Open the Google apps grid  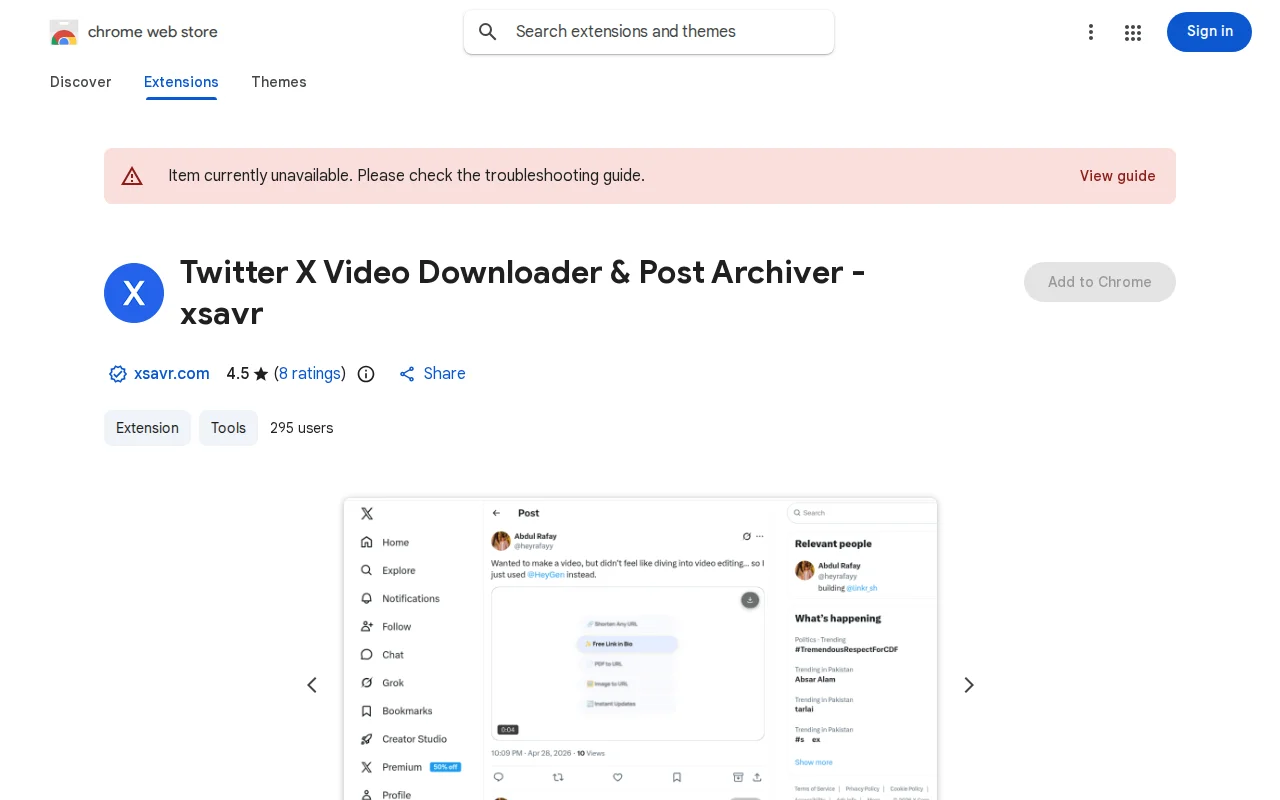[x=1133, y=32]
